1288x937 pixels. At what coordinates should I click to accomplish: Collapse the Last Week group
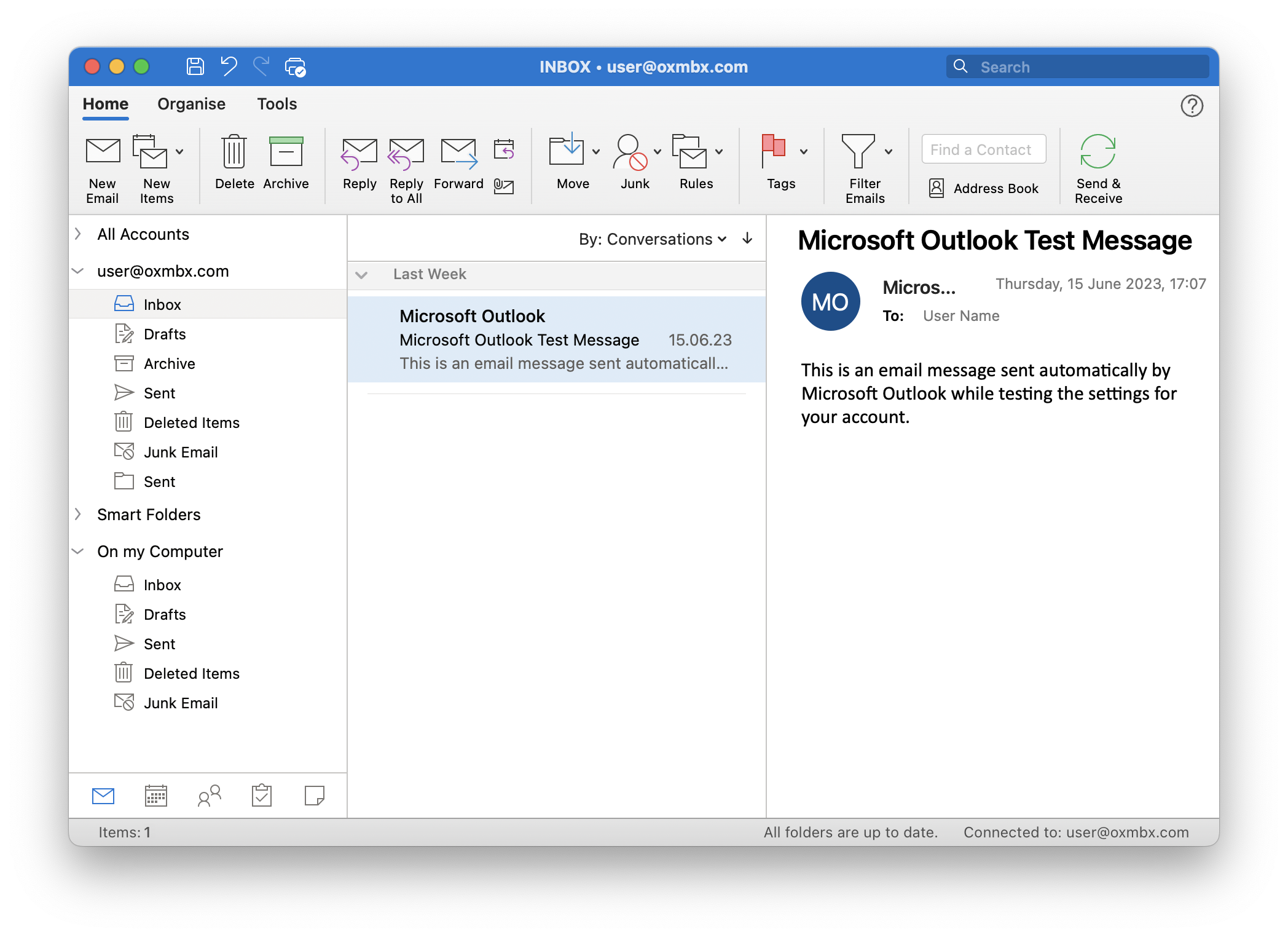[362, 275]
